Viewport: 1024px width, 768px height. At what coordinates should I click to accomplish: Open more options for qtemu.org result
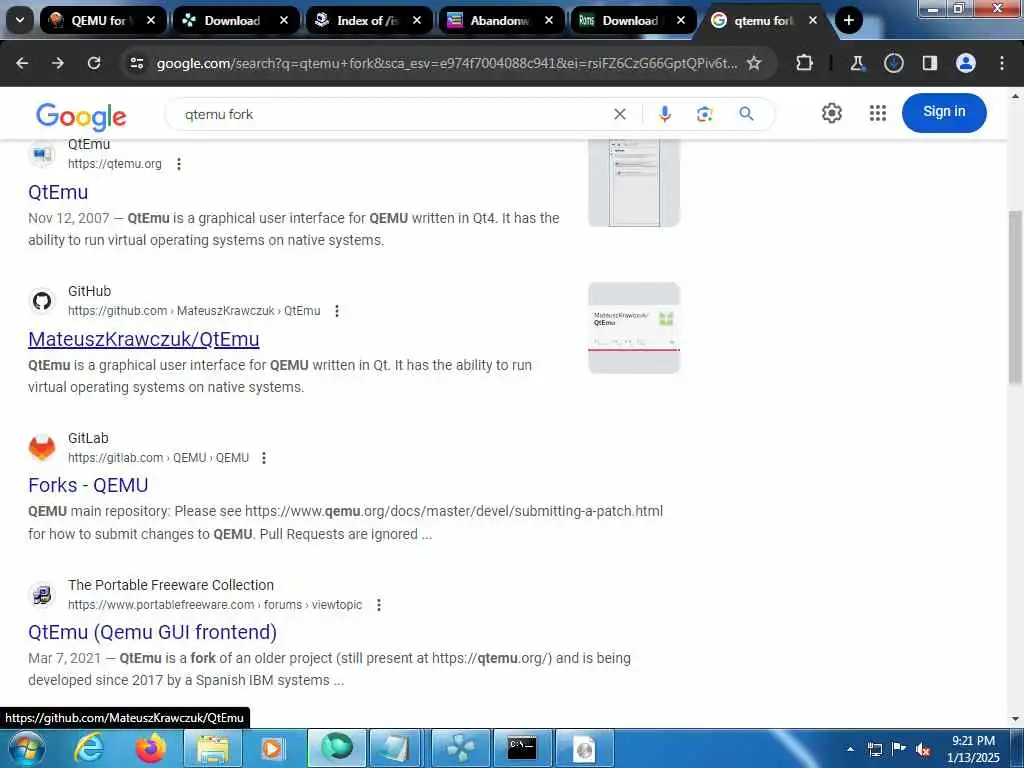(x=179, y=164)
